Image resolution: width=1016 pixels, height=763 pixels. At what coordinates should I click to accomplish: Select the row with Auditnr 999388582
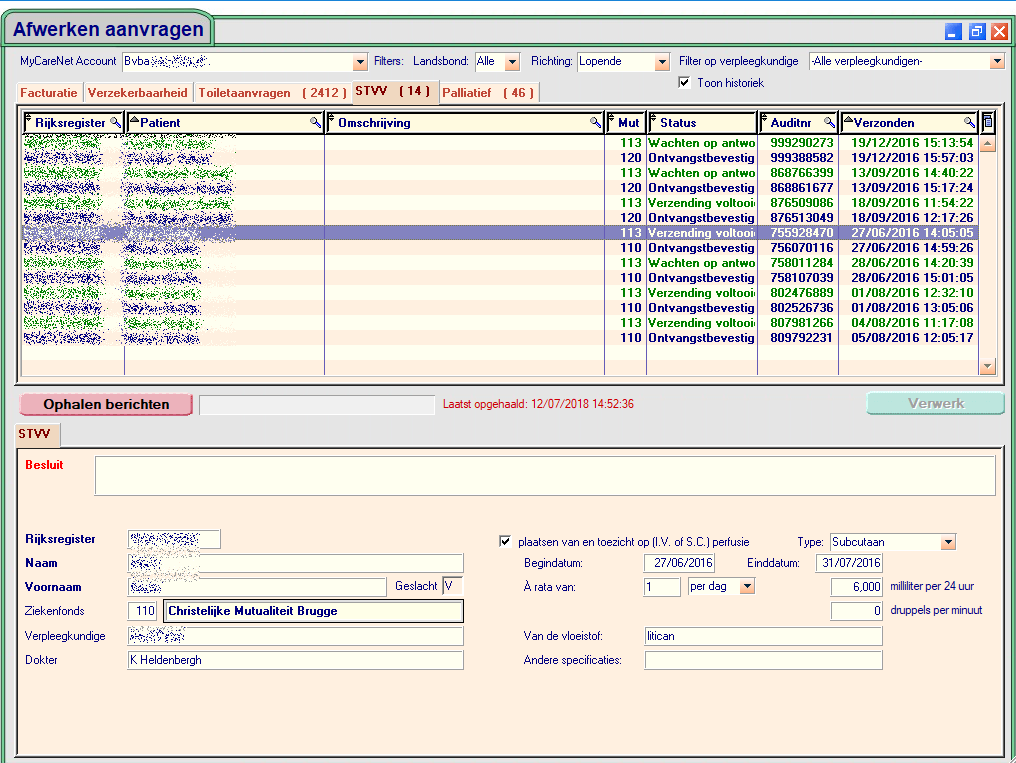pyautogui.click(x=500, y=157)
